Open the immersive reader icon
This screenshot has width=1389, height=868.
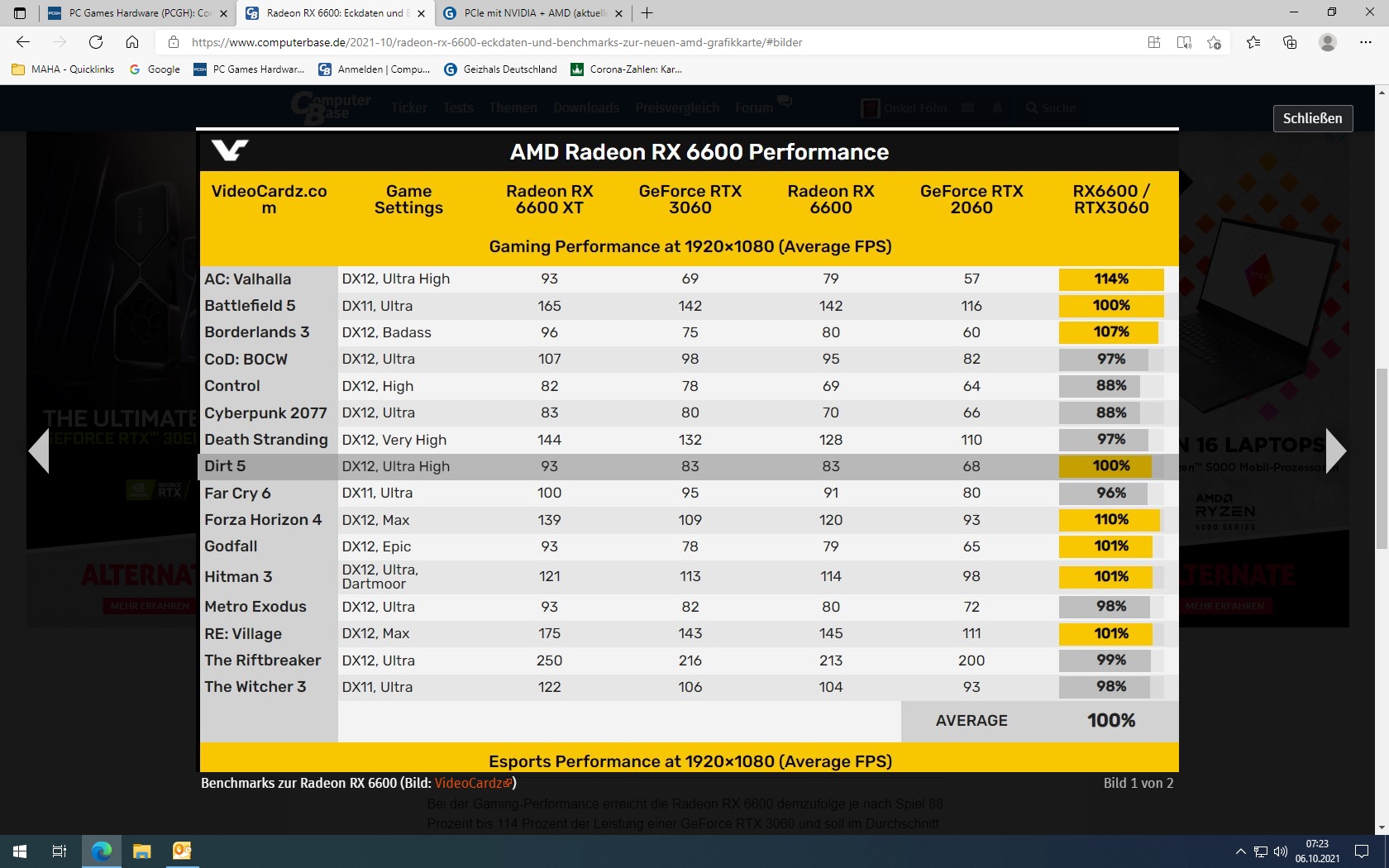coord(1184,42)
